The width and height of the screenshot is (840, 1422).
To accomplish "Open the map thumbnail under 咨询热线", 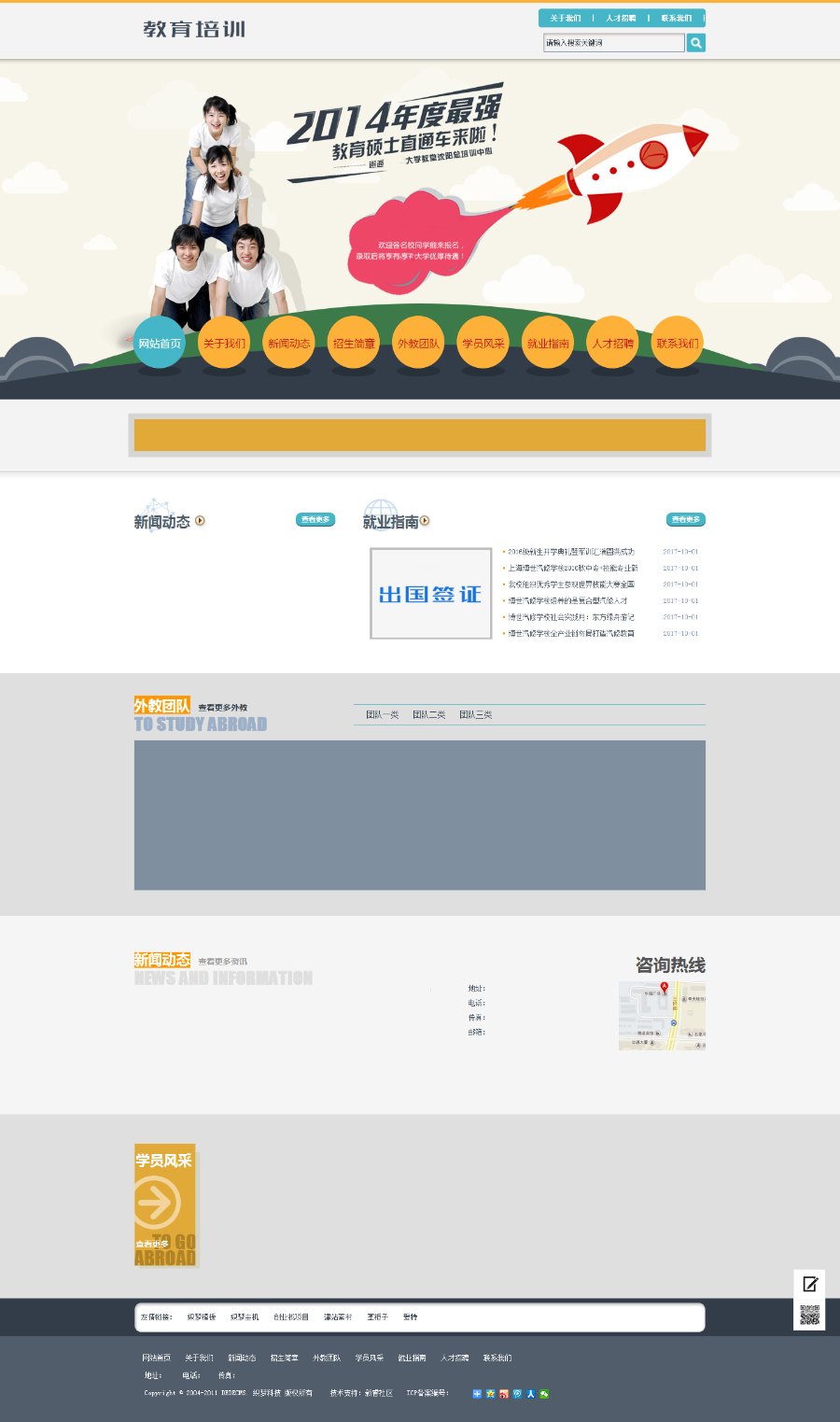I will [x=662, y=1016].
